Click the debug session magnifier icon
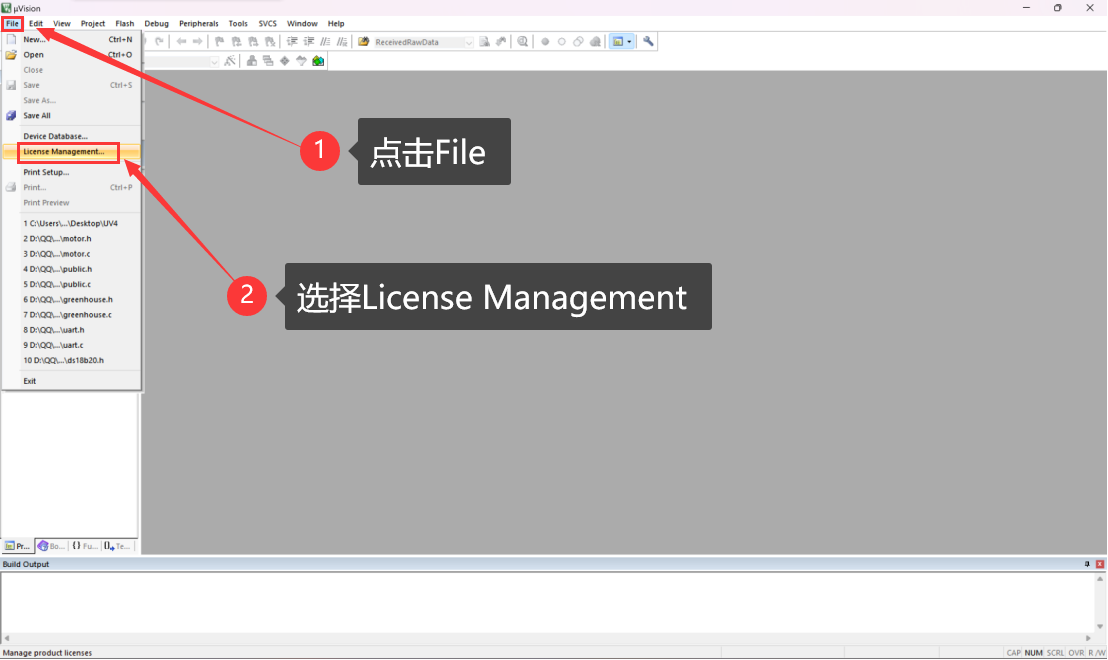 [522, 42]
